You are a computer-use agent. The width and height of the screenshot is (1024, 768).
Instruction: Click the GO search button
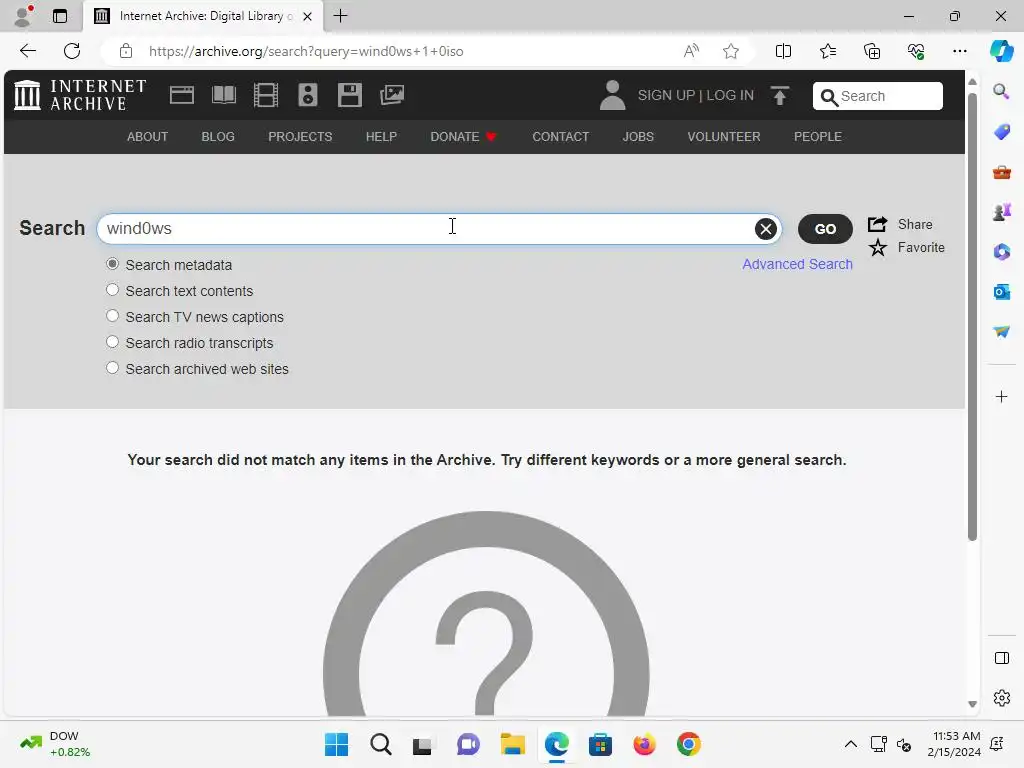[825, 229]
